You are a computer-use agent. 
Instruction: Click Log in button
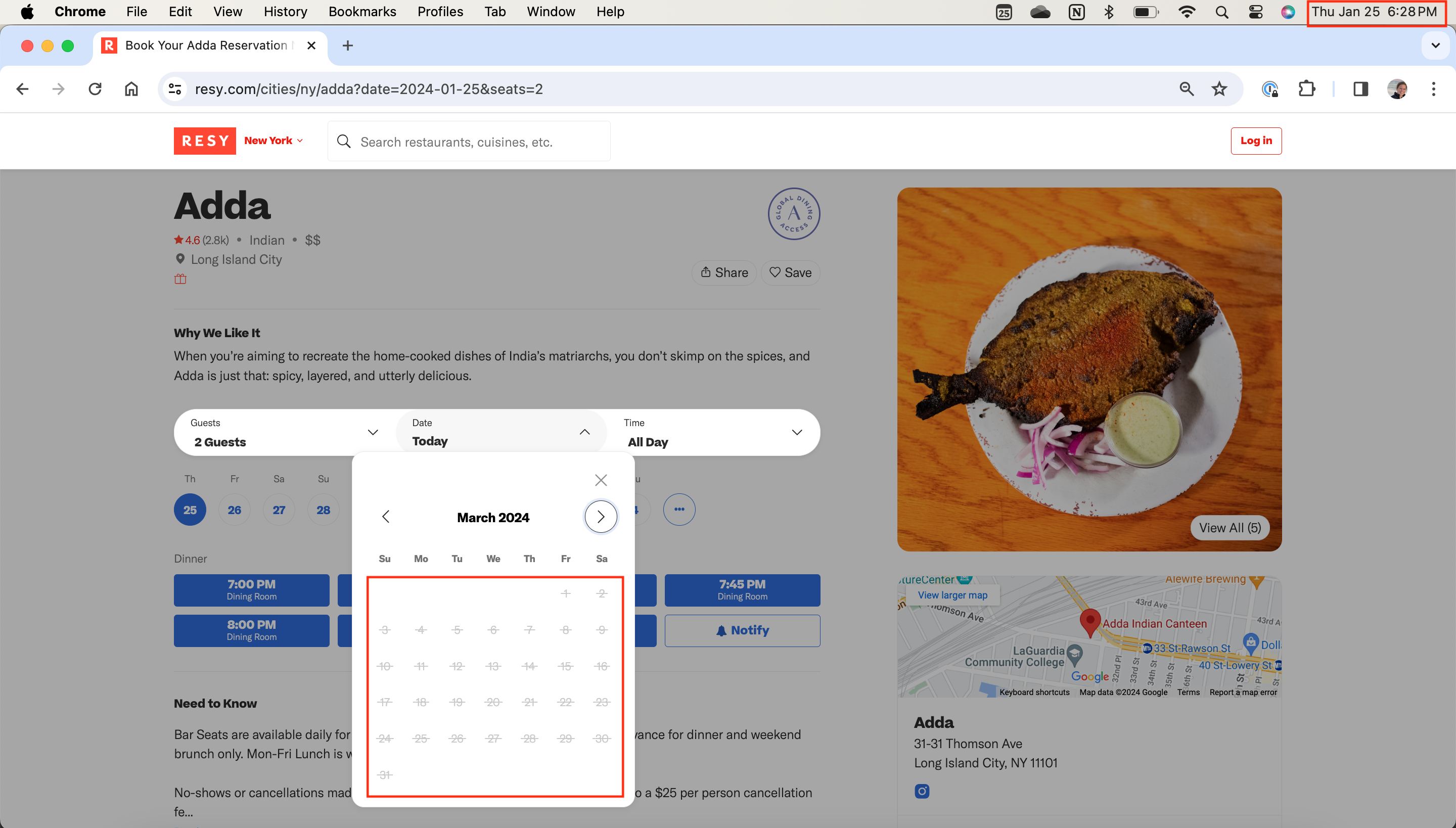tap(1256, 140)
